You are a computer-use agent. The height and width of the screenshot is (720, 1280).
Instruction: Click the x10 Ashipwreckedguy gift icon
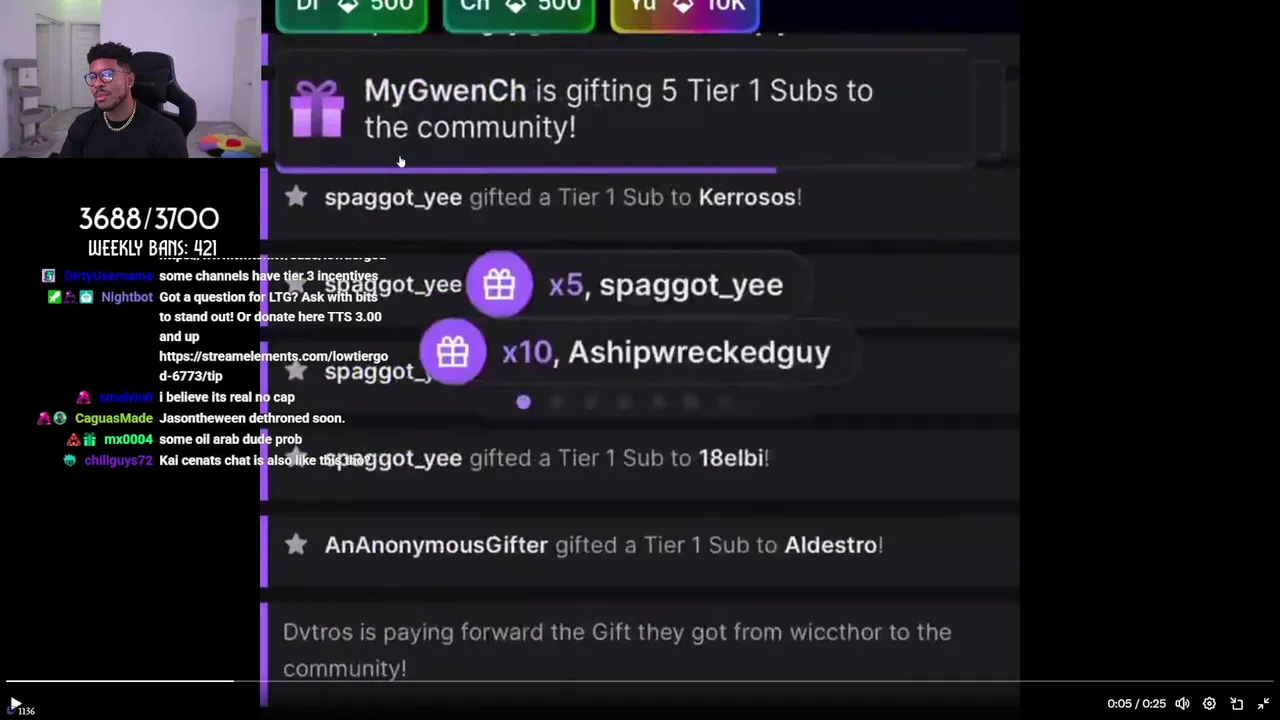point(452,352)
